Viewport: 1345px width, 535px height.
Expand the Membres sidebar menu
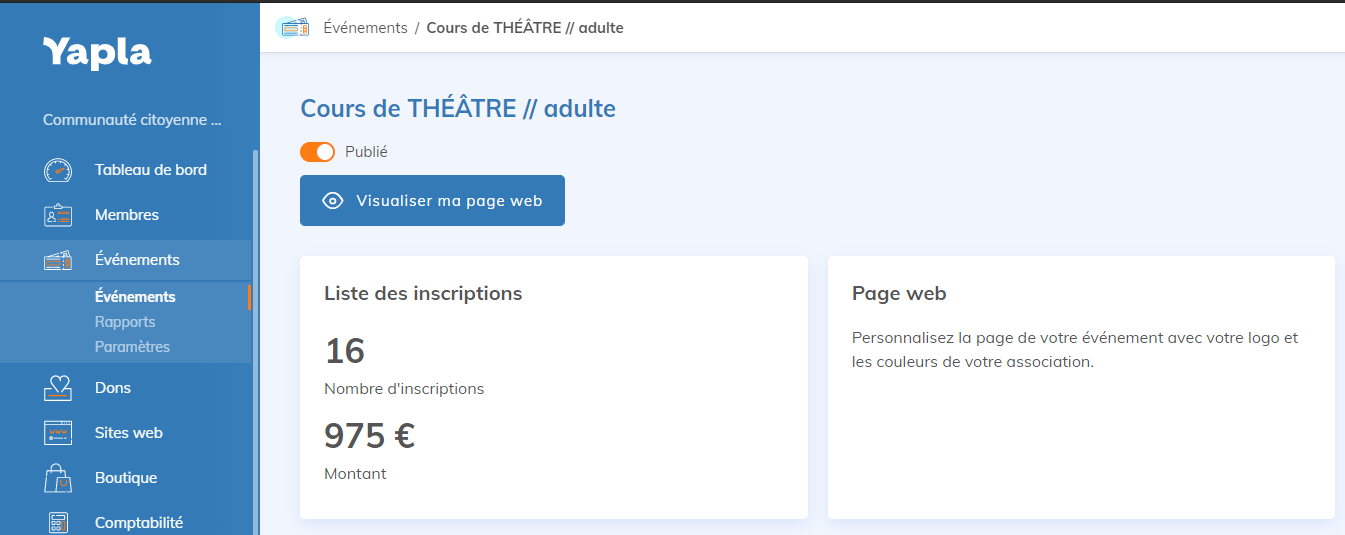tap(127, 215)
